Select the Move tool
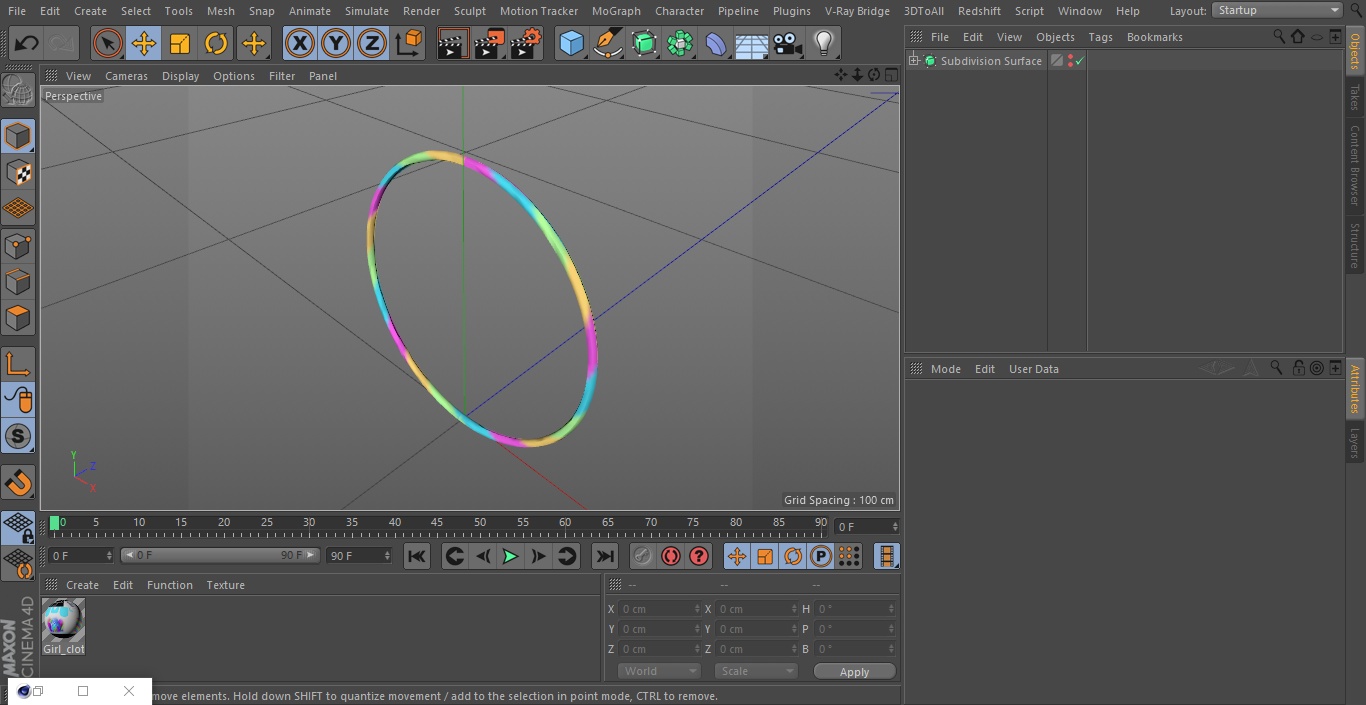Screen dimensions: 1366x705 coord(143,44)
